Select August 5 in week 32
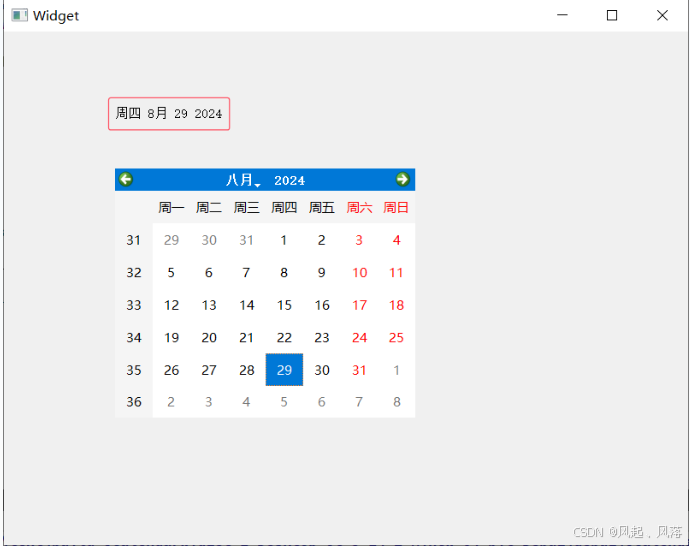Image resolution: width=690 pixels, height=546 pixels. (171, 272)
